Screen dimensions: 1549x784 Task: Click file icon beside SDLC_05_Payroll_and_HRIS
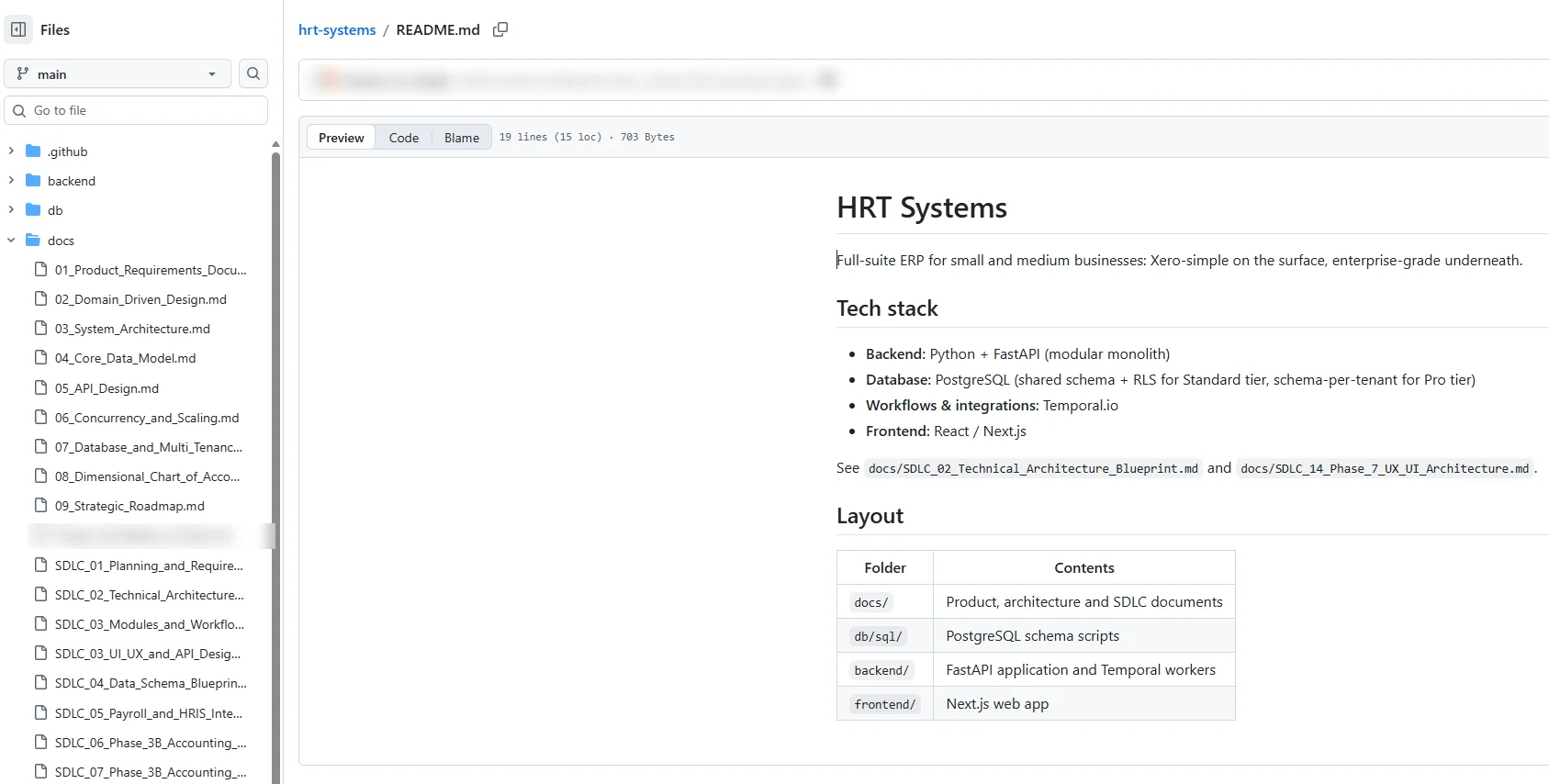click(x=40, y=713)
